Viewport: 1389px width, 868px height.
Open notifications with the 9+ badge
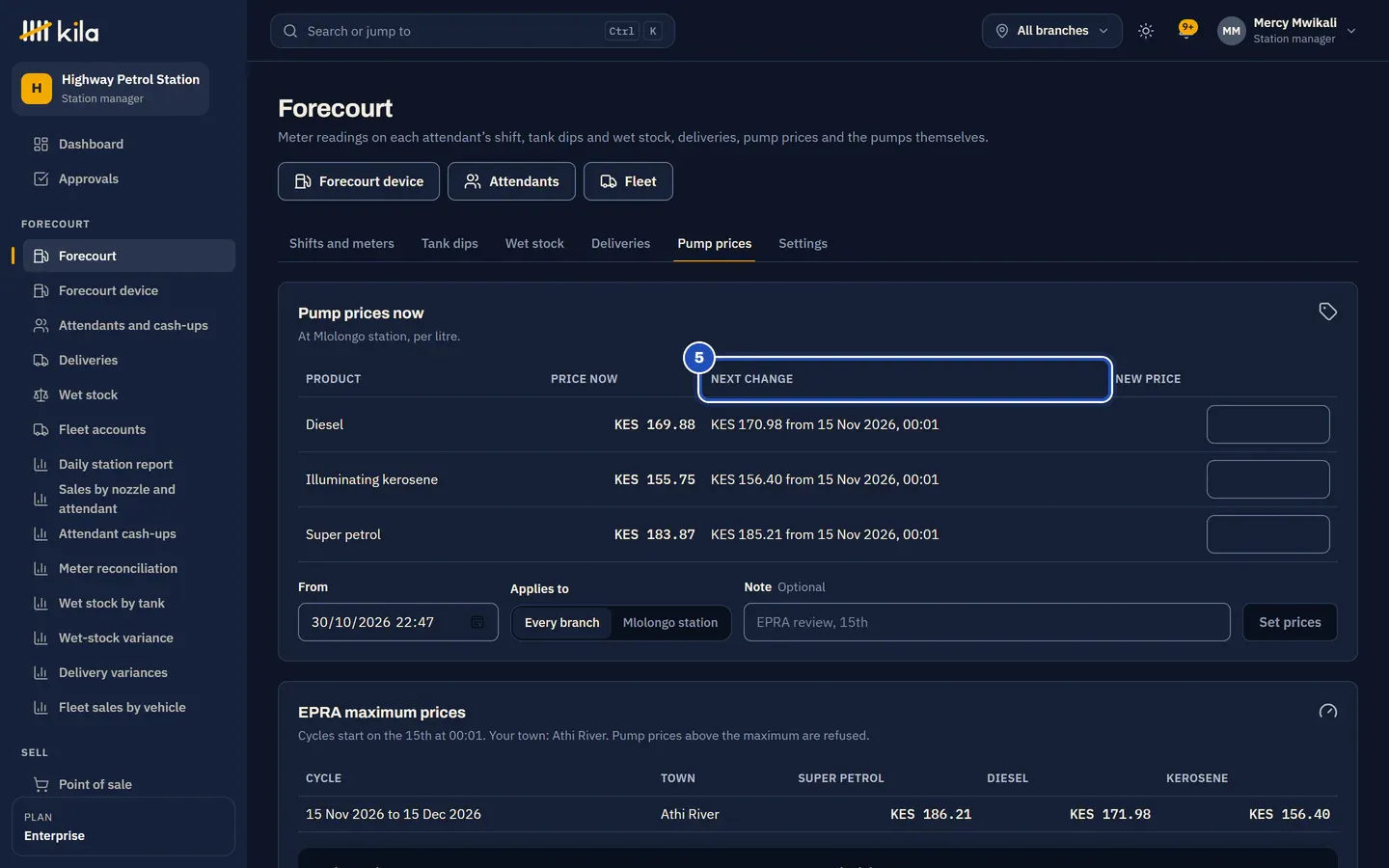tap(1187, 29)
